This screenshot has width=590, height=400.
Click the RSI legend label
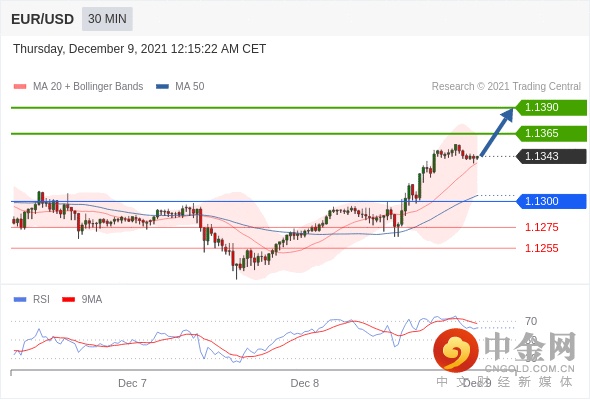click(41, 300)
